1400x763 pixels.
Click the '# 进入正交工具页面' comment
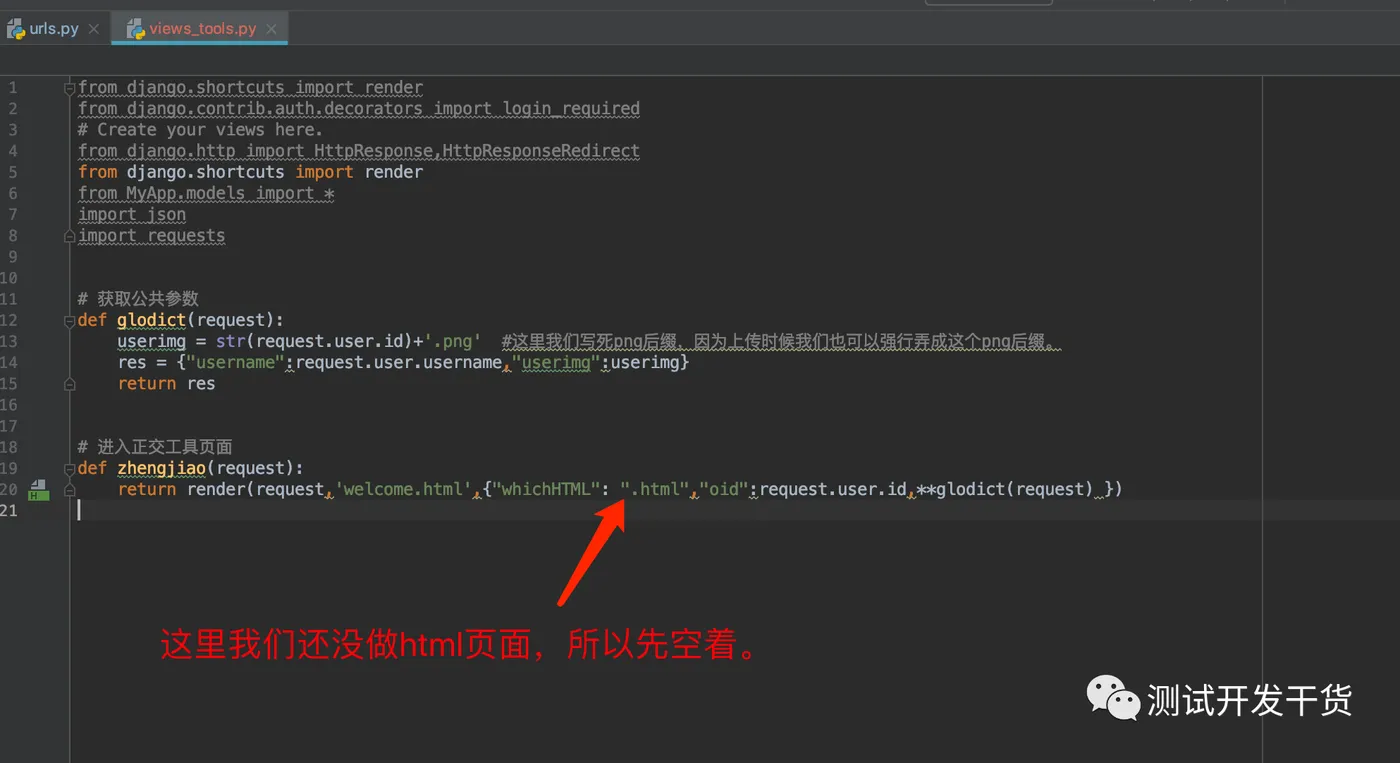coord(155,447)
